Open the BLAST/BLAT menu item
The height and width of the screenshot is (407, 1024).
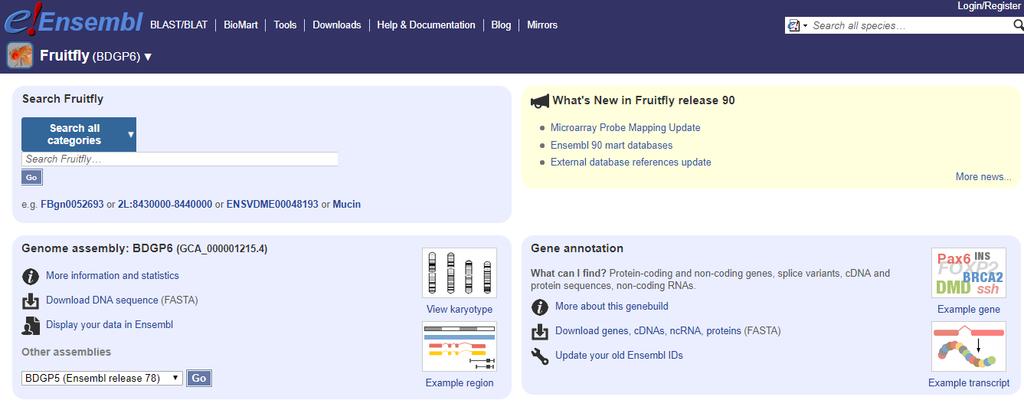178,25
